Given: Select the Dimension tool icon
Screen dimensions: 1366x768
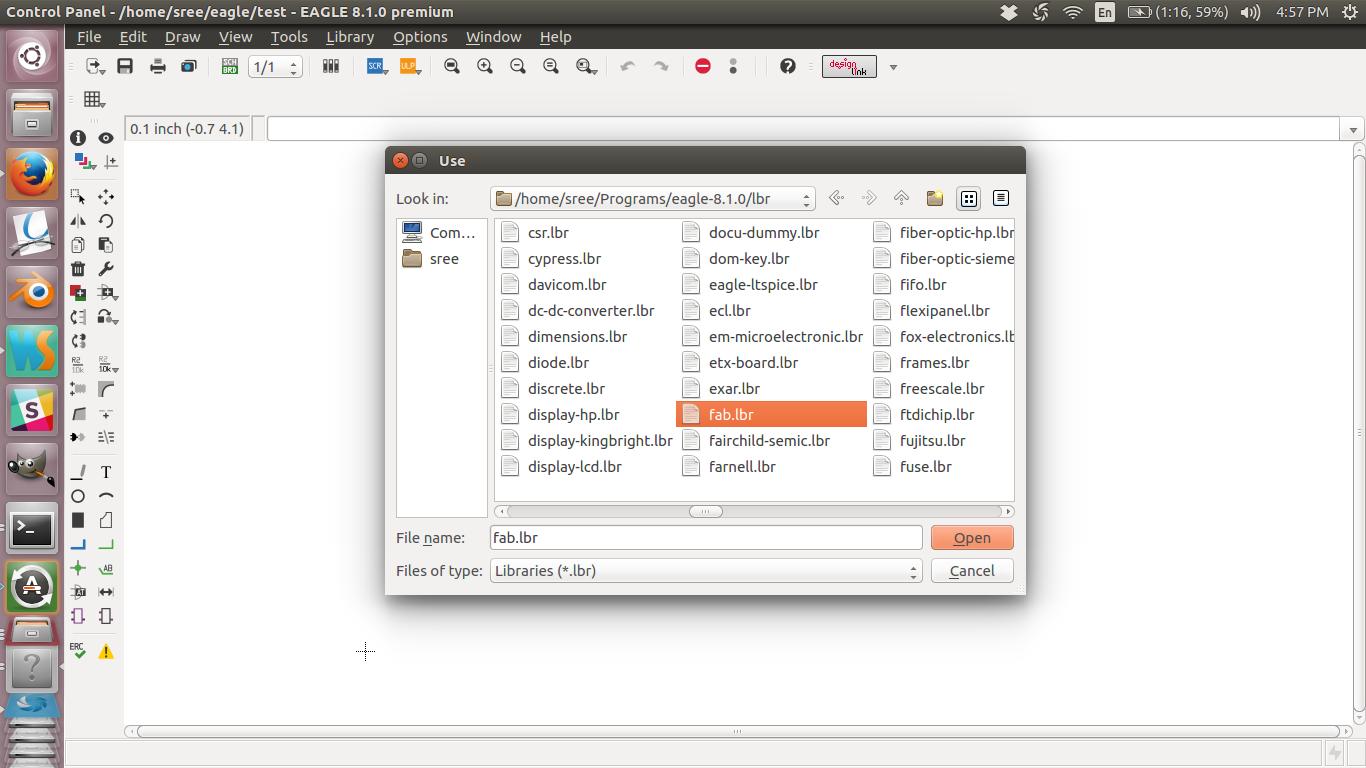Looking at the screenshot, I should 106,592.
